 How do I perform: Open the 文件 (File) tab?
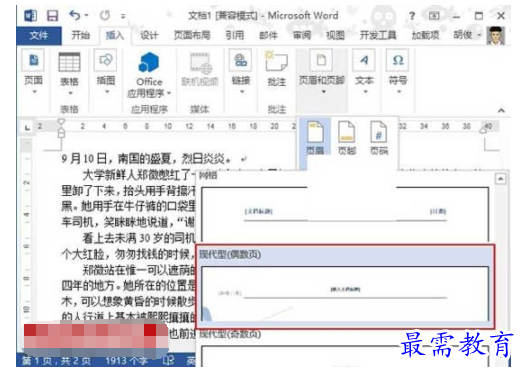point(39,35)
